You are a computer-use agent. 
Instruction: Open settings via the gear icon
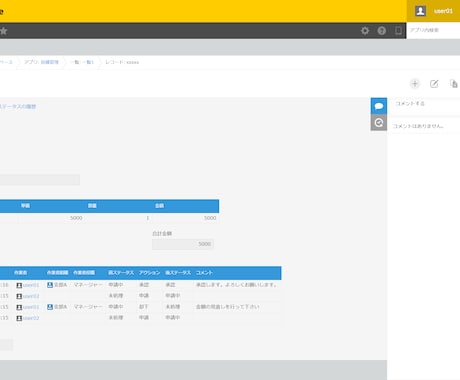pyautogui.click(x=365, y=31)
